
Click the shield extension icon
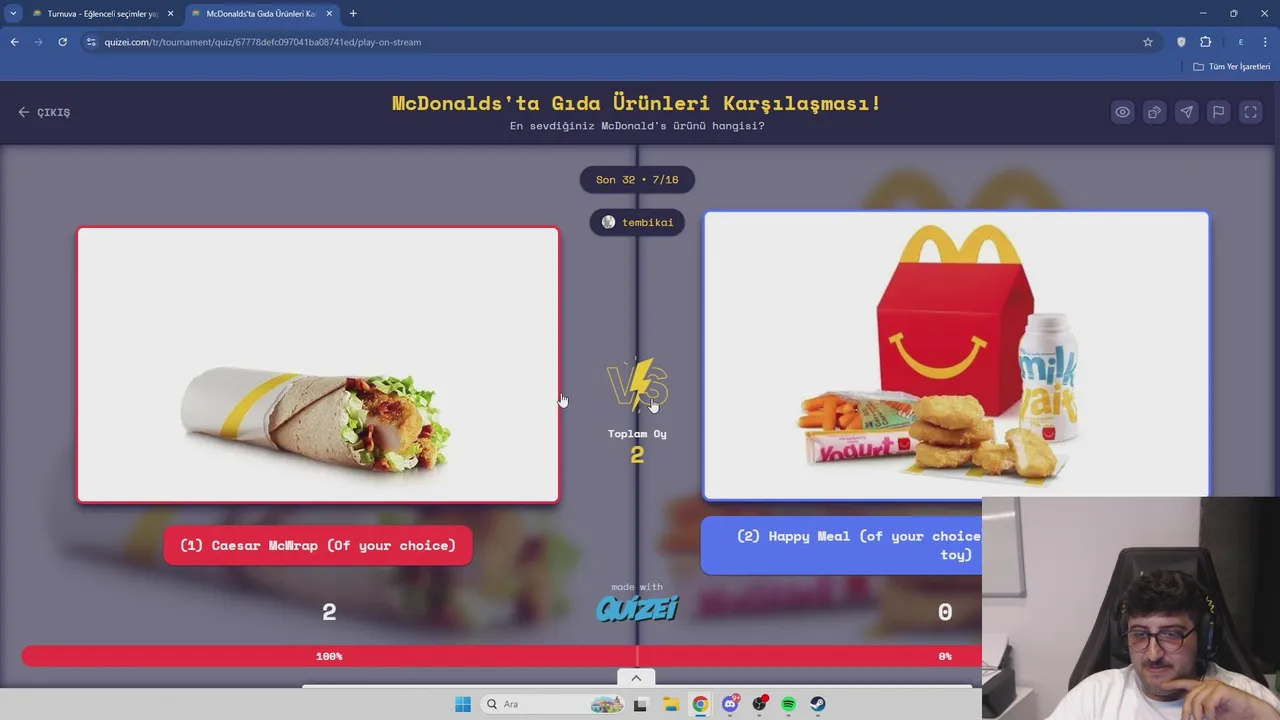coord(1181,42)
